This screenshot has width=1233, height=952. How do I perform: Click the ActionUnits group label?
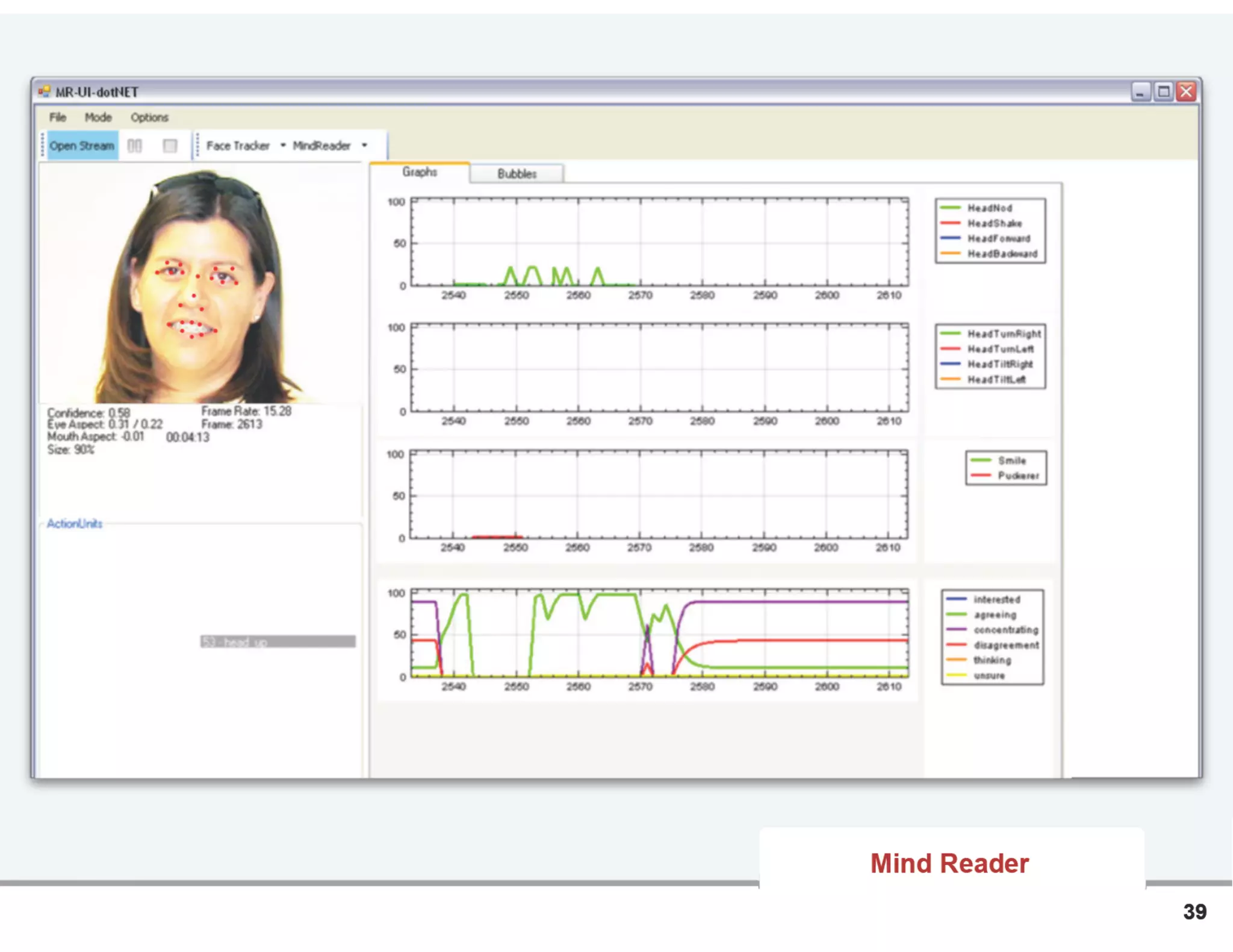click(75, 524)
